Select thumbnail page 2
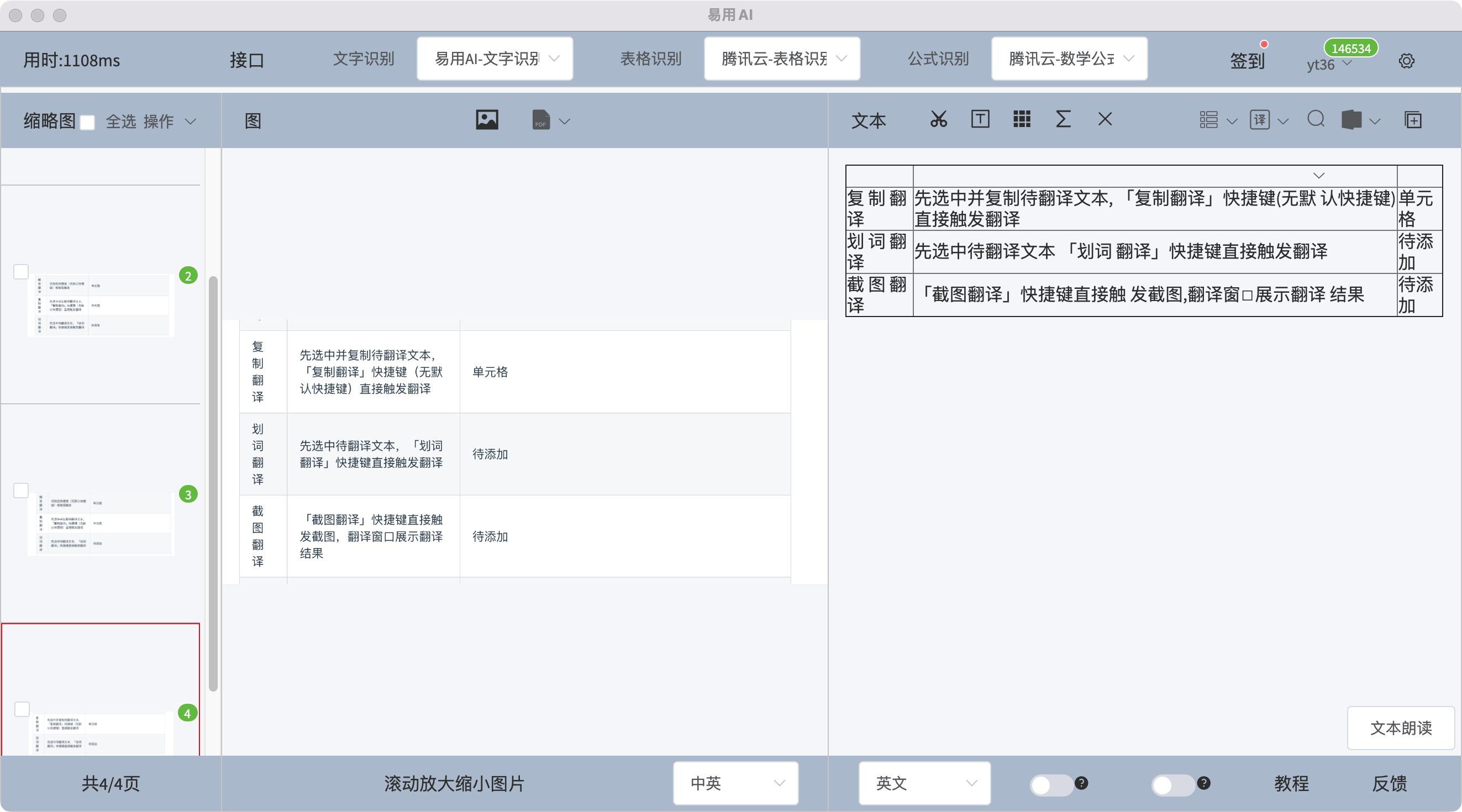The height and width of the screenshot is (812, 1462). click(101, 306)
